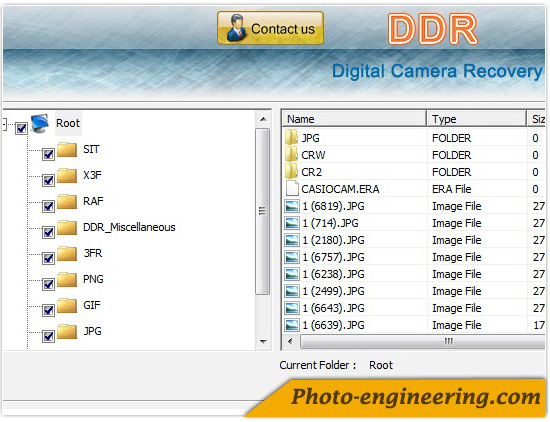Screen dimensions: 550x422
Task: Click the DDR_Miscellaneous folder icon
Action: [67, 228]
